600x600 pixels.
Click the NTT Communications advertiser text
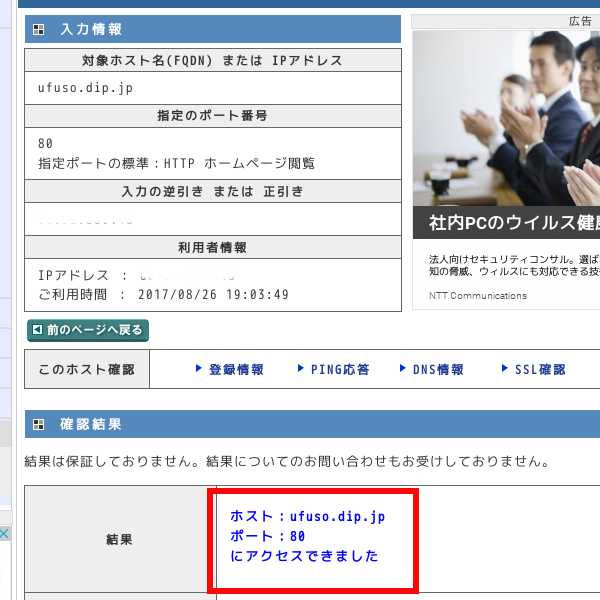pos(478,296)
